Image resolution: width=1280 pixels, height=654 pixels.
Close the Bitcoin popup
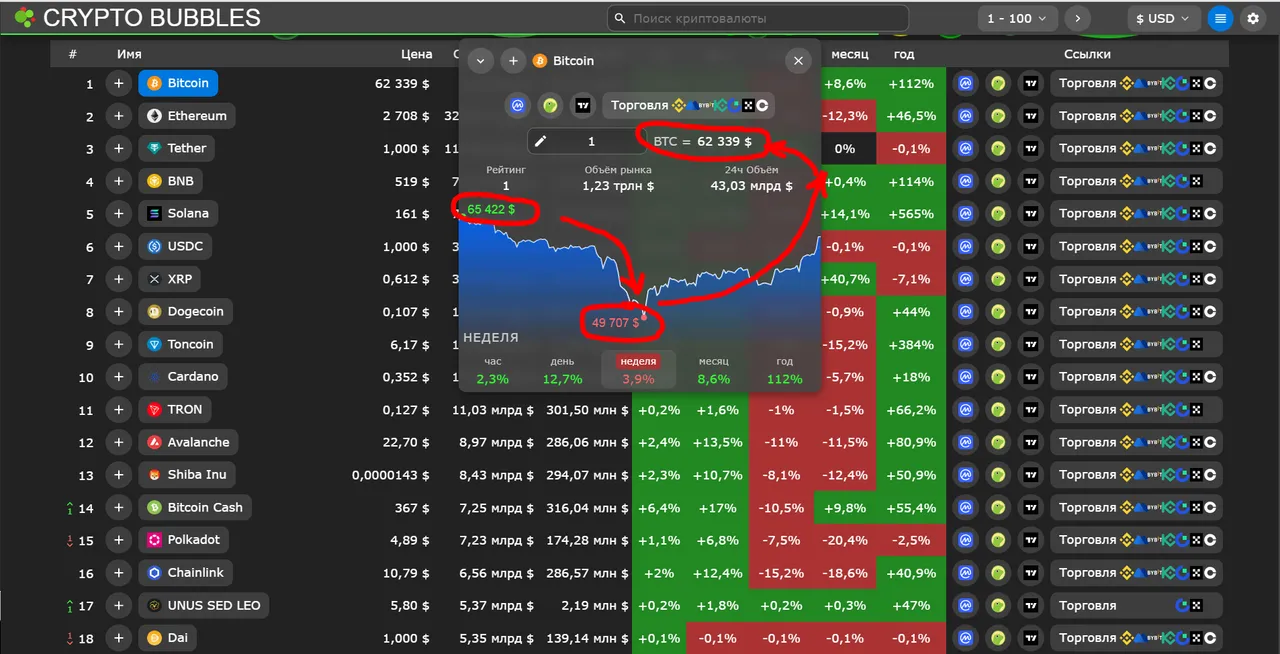798,61
